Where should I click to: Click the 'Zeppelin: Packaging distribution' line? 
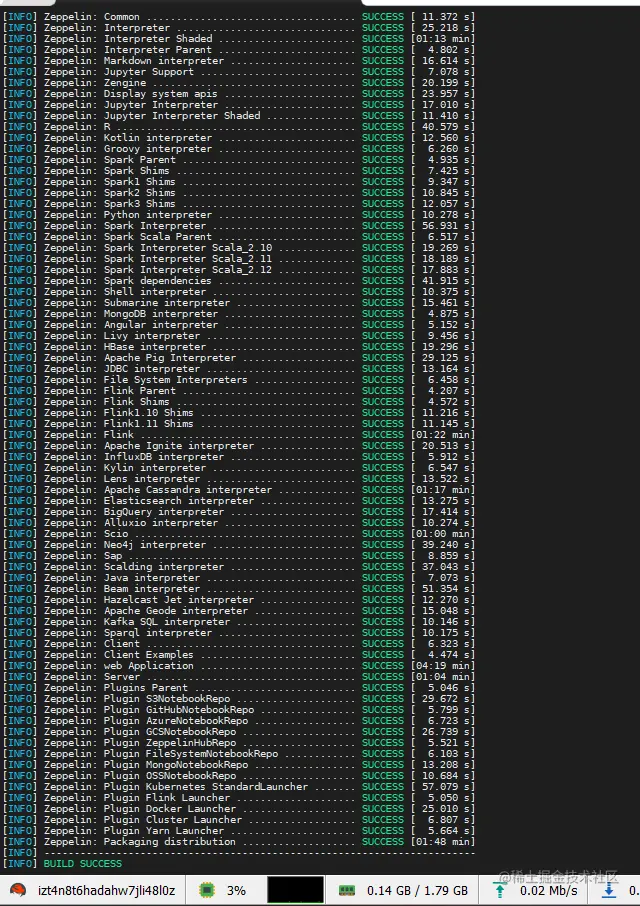click(239, 841)
